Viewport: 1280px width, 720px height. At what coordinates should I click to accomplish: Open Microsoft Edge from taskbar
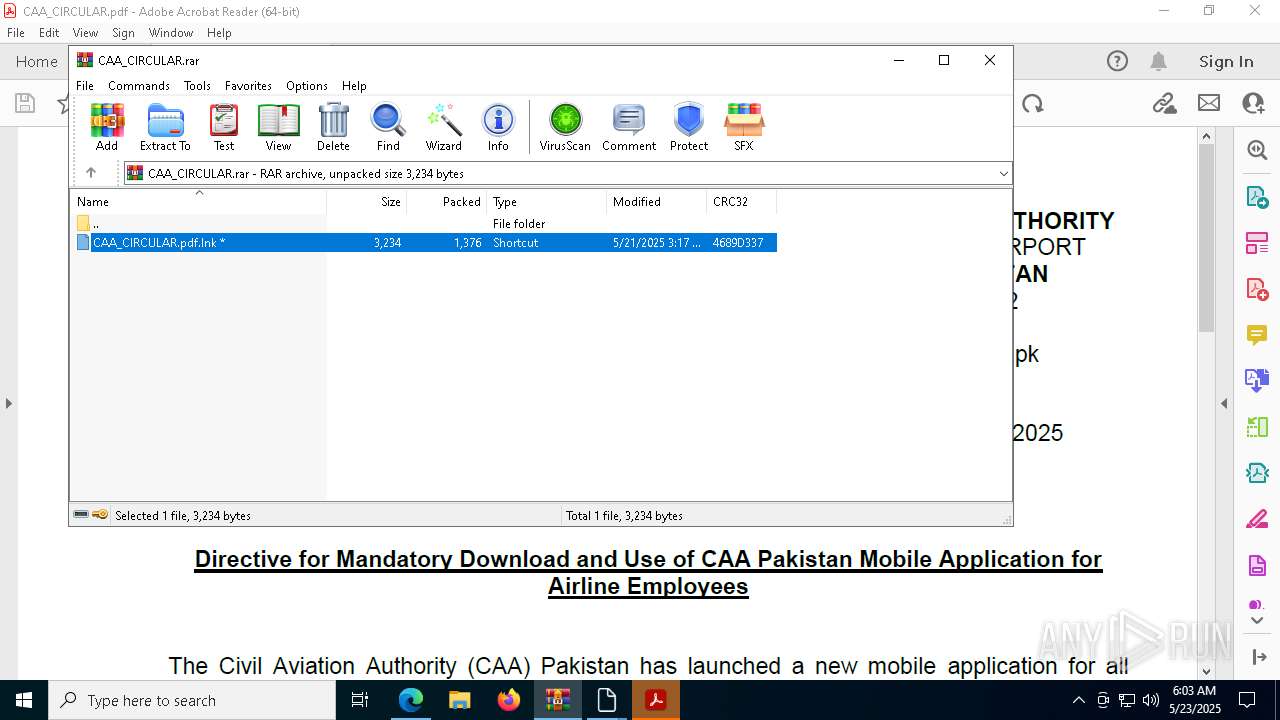tap(411, 700)
